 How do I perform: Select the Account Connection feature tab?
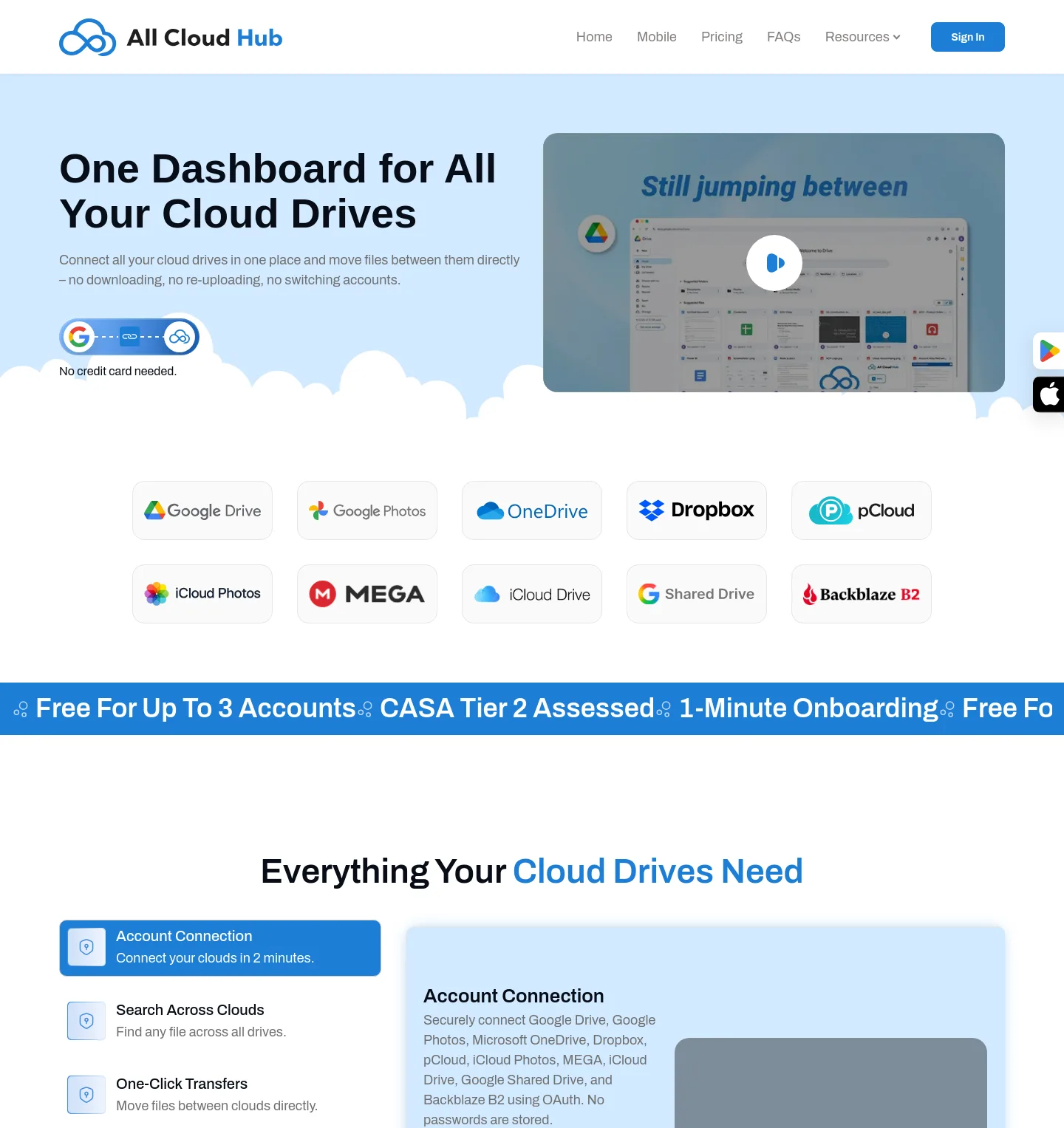(x=220, y=948)
